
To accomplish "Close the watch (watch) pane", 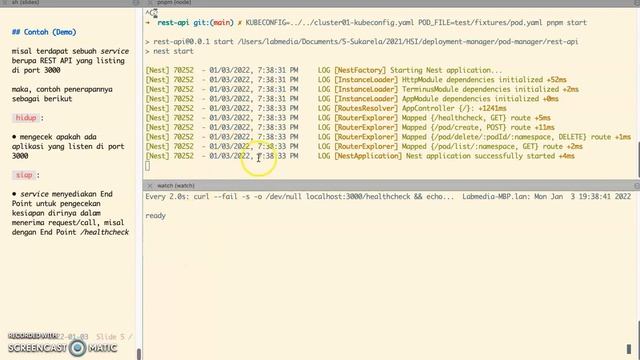I will coord(149,186).
